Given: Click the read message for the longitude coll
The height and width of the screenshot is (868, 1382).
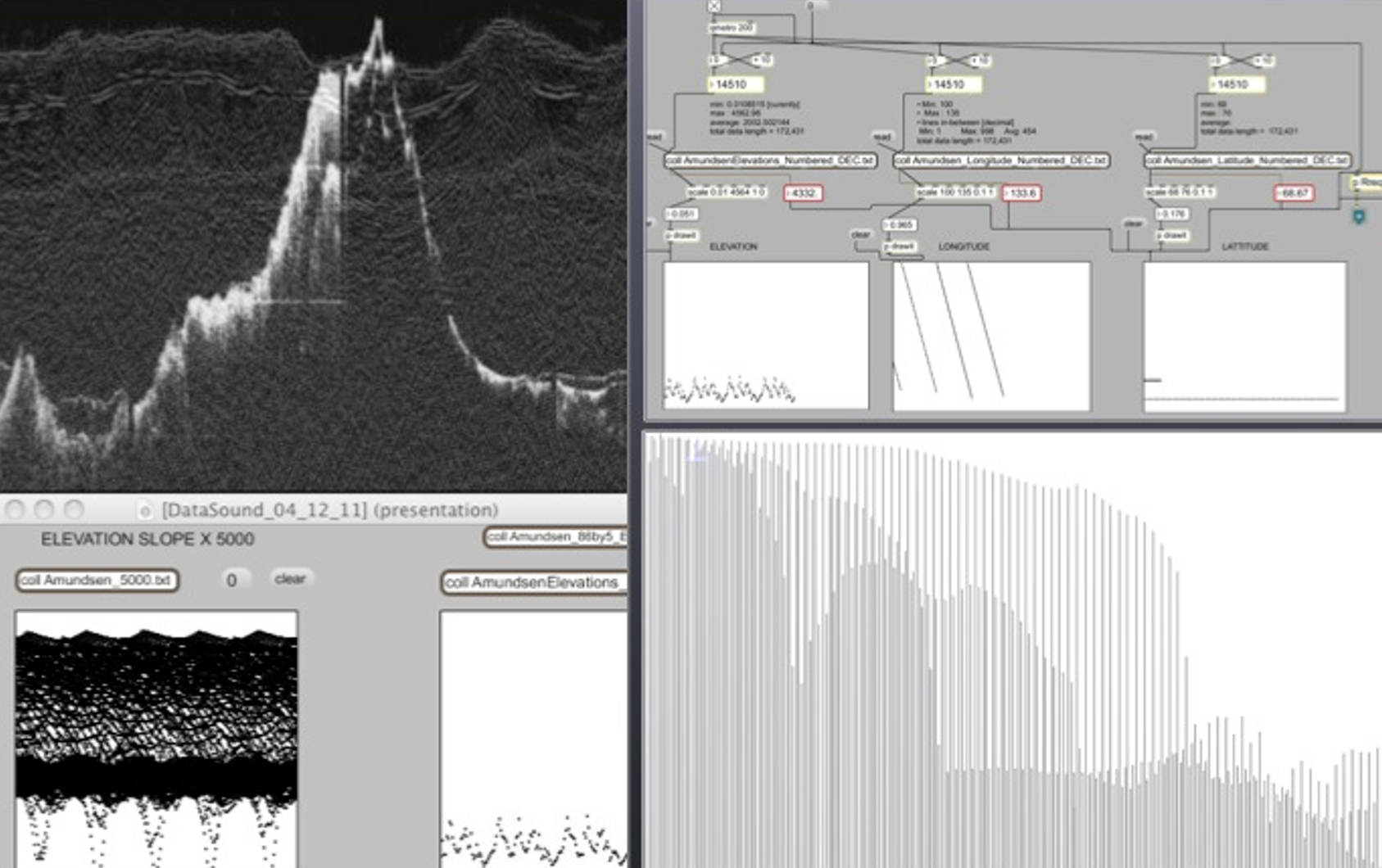Looking at the screenshot, I should click(x=881, y=137).
